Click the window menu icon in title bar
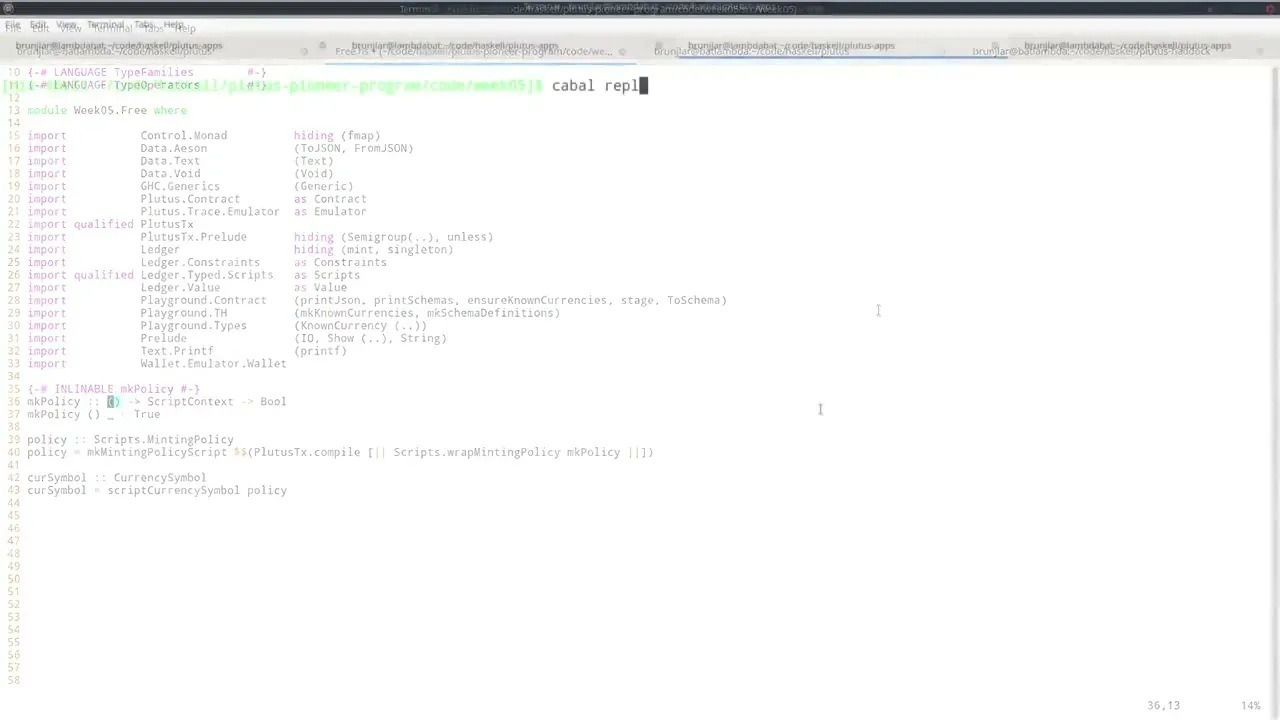1280x720 pixels. click(x=8, y=9)
